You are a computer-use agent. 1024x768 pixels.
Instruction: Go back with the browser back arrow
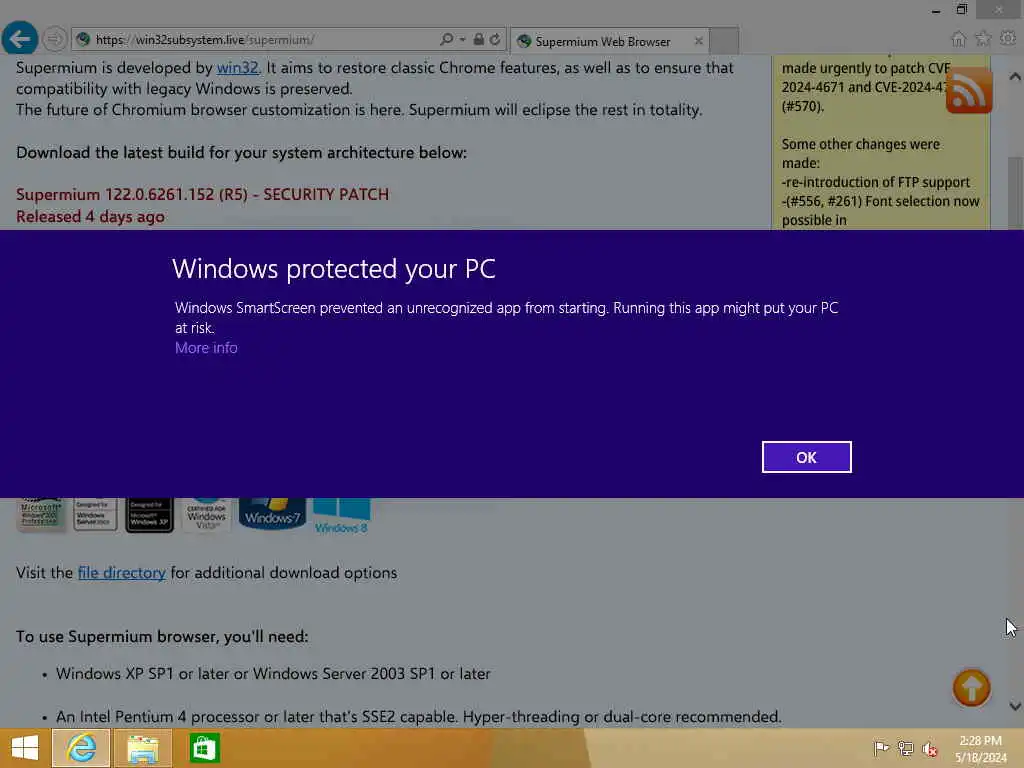pyautogui.click(x=20, y=39)
